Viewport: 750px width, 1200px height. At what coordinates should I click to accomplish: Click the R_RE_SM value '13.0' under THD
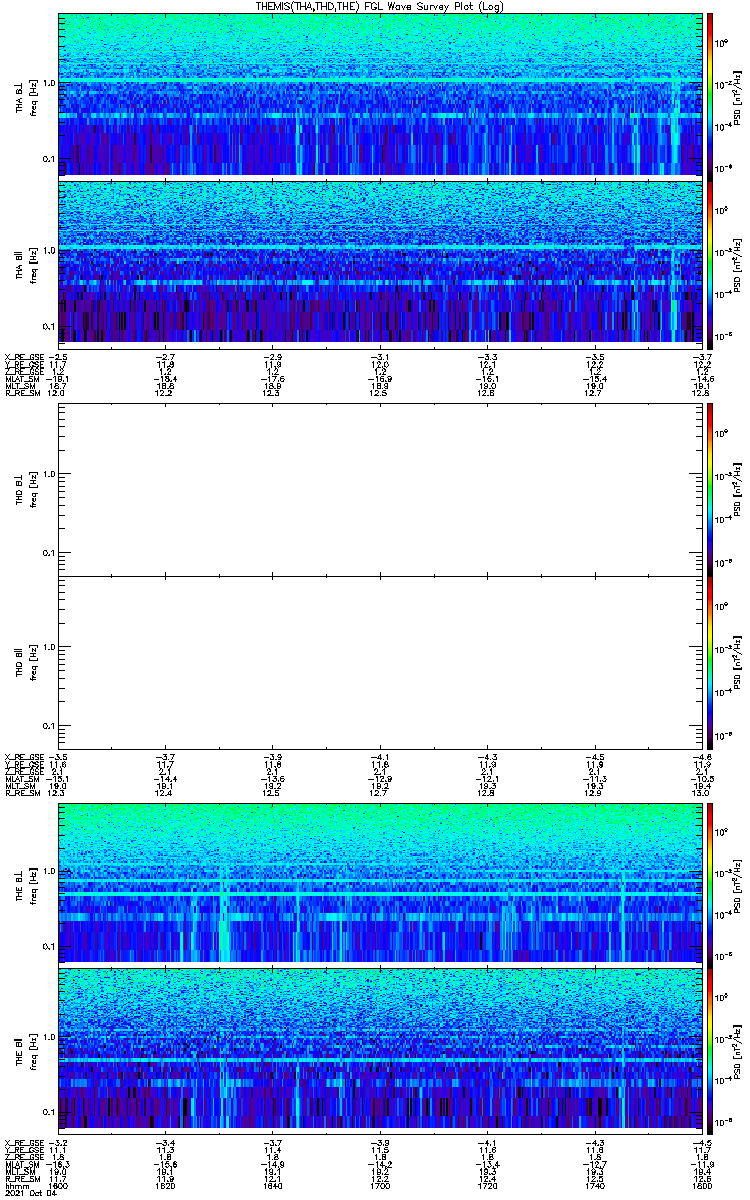pos(699,793)
